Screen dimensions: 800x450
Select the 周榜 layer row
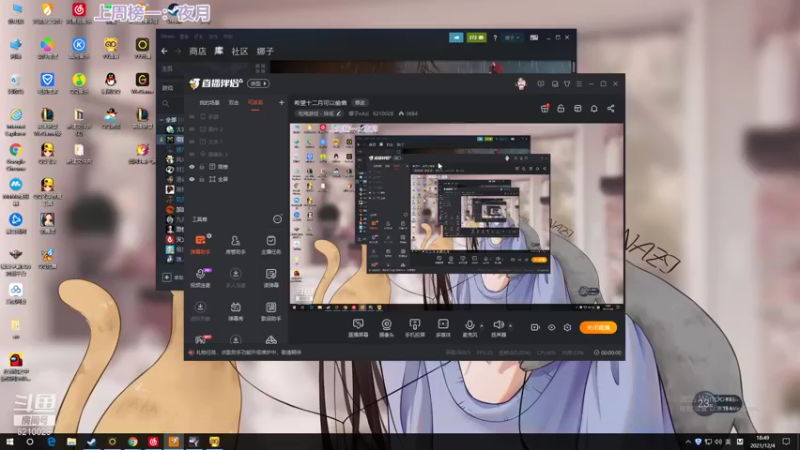point(236,167)
